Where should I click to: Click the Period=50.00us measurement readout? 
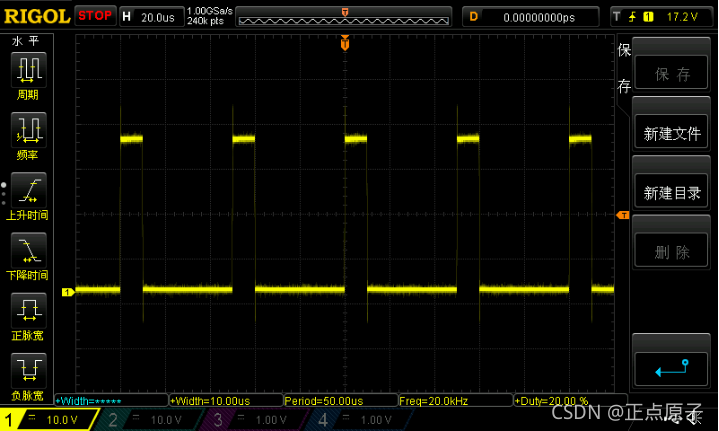click(x=341, y=401)
